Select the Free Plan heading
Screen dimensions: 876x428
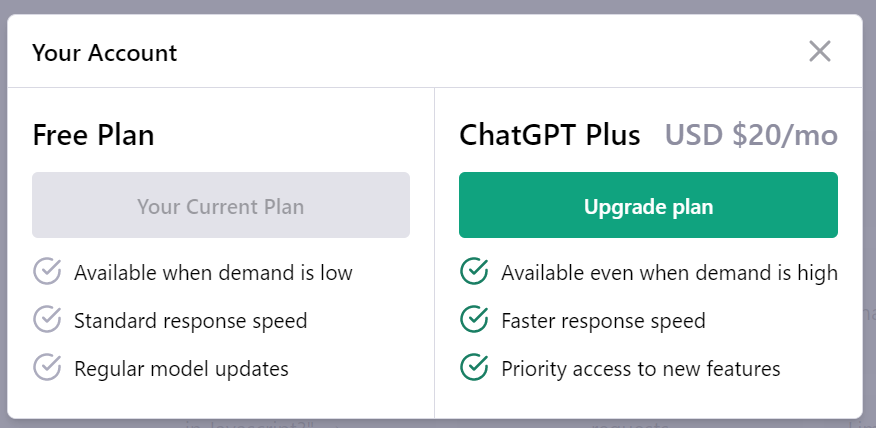[93, 135]
